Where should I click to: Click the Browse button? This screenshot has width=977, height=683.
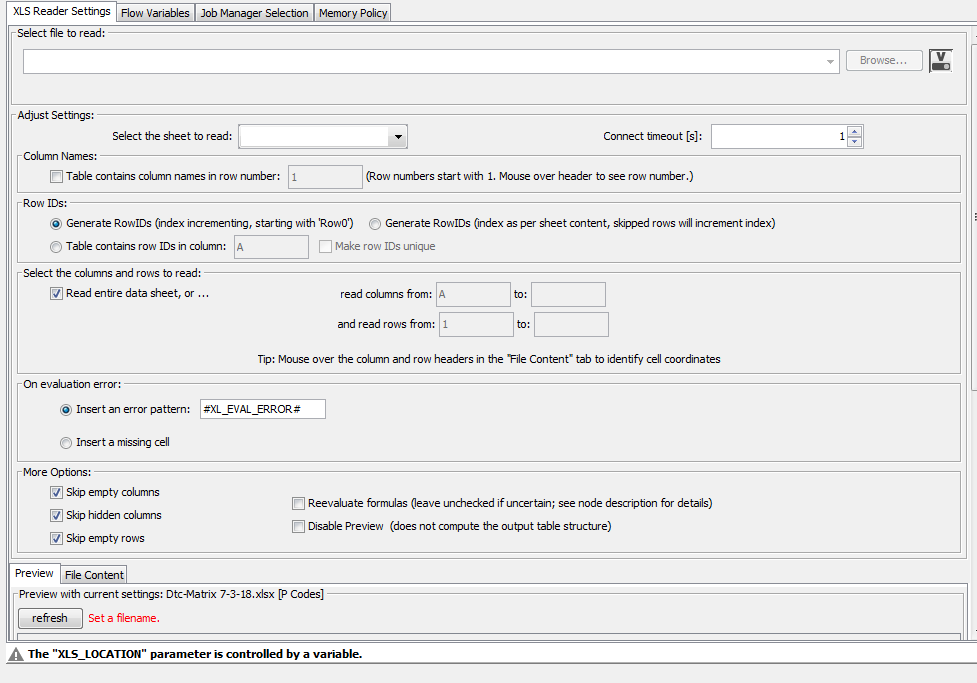click(883, 60)
